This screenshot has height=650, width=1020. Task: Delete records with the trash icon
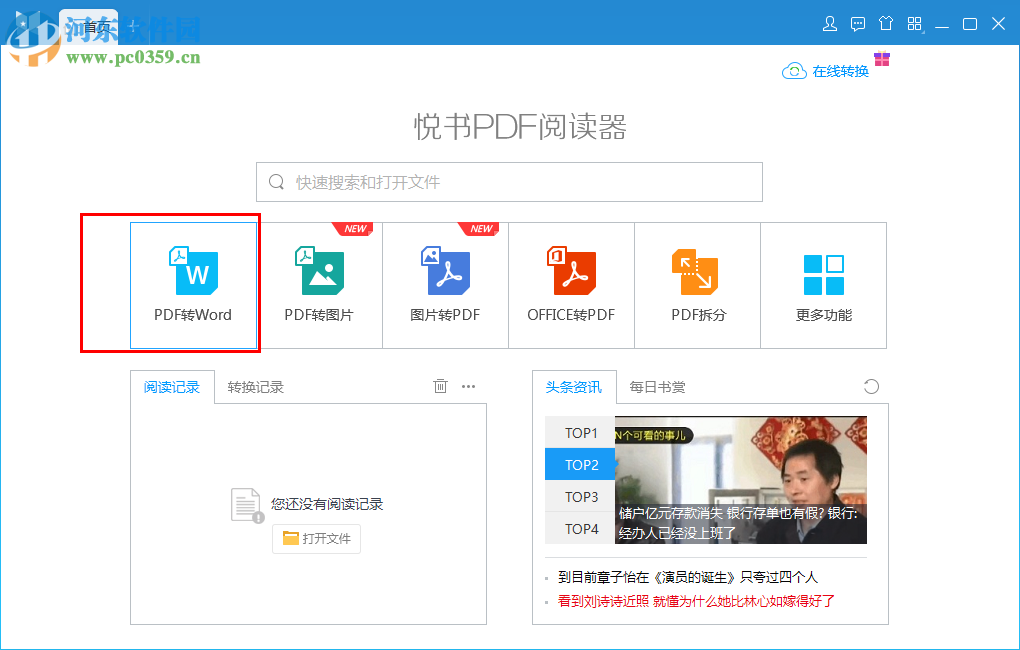point(440,386)
